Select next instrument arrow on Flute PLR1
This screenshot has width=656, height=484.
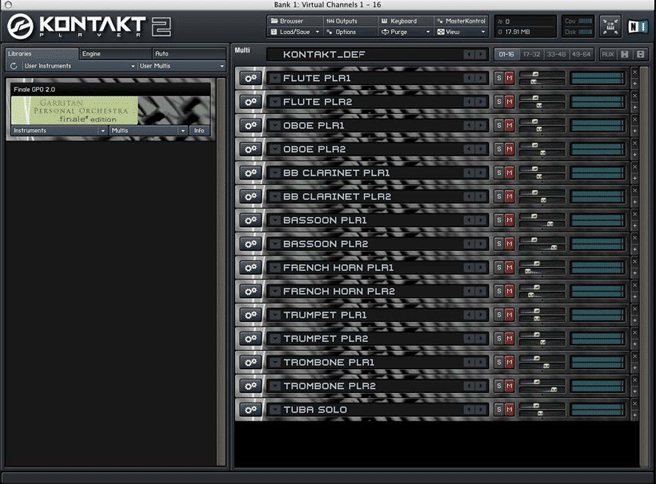point(481,78)
